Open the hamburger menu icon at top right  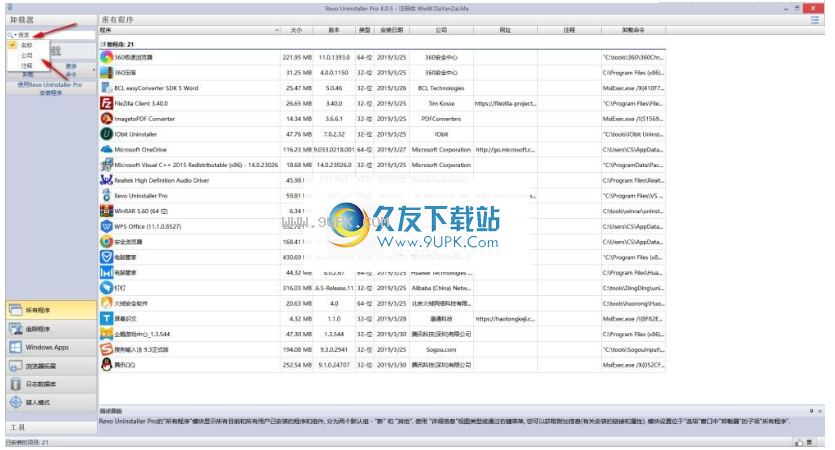point(815,20)
